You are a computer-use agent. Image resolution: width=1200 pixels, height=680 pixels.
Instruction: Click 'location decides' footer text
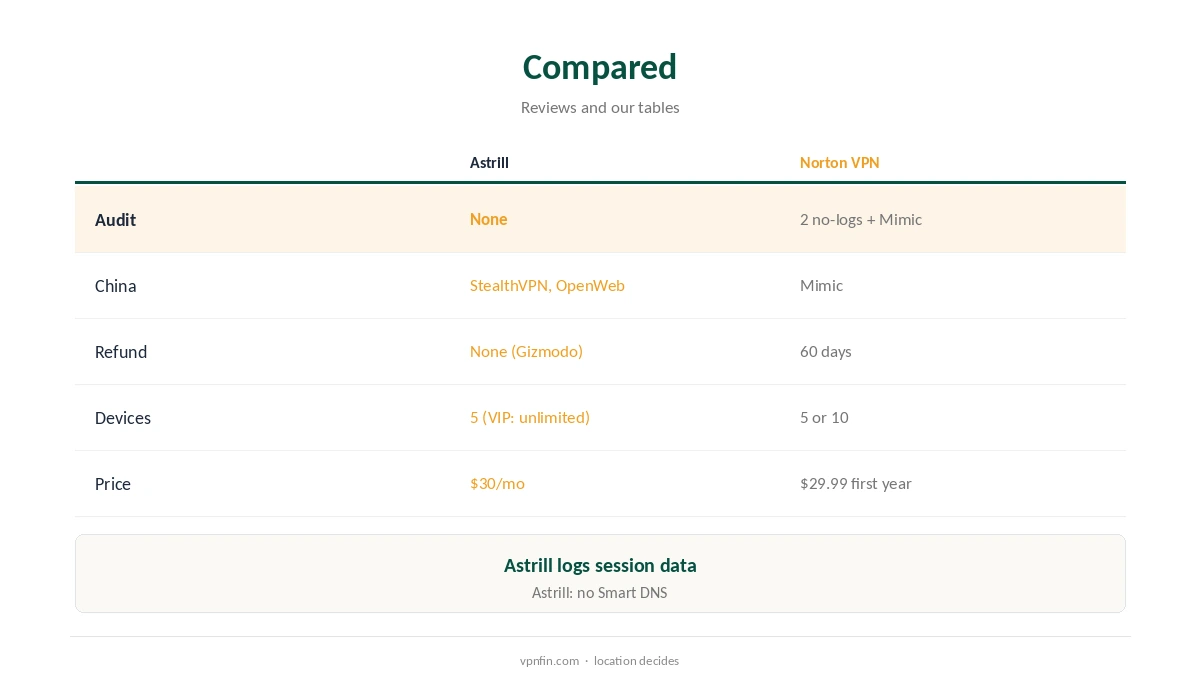coord(636,661)
